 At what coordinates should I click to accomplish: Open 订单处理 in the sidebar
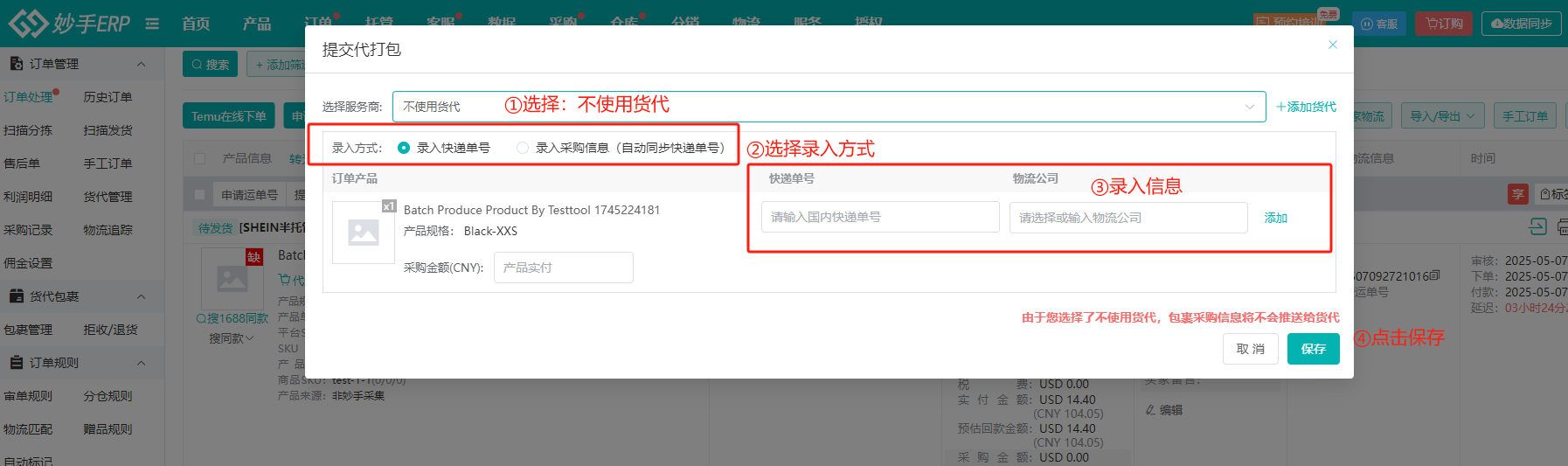28,97
